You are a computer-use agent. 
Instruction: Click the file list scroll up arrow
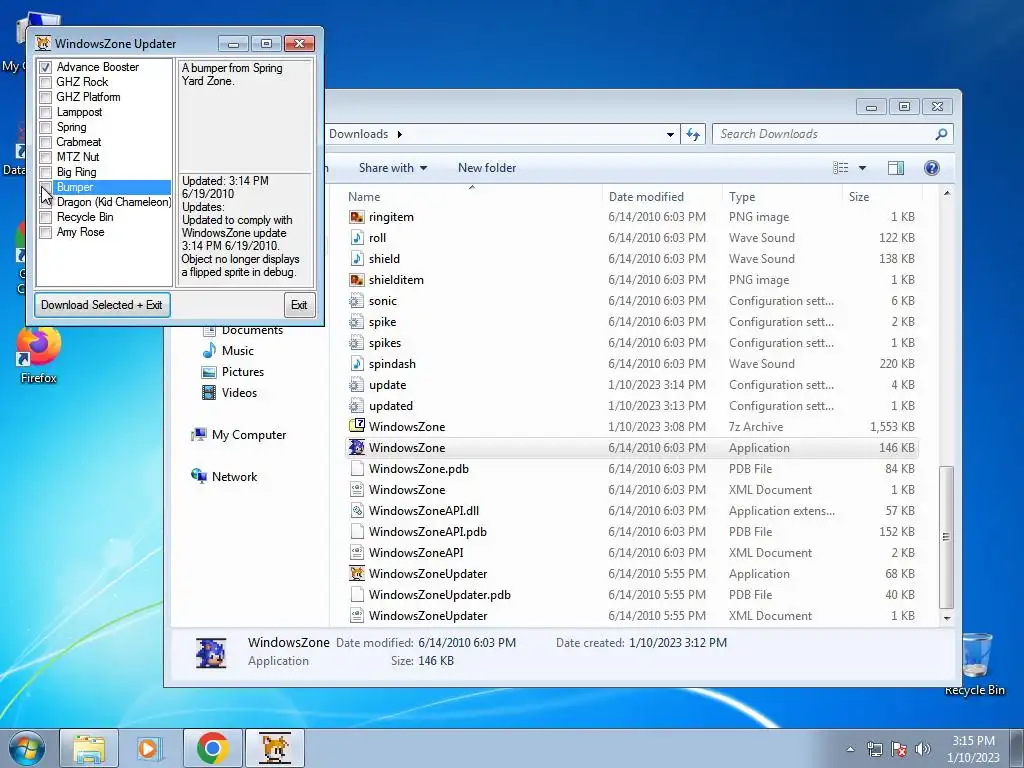click(x=946, y=193)
